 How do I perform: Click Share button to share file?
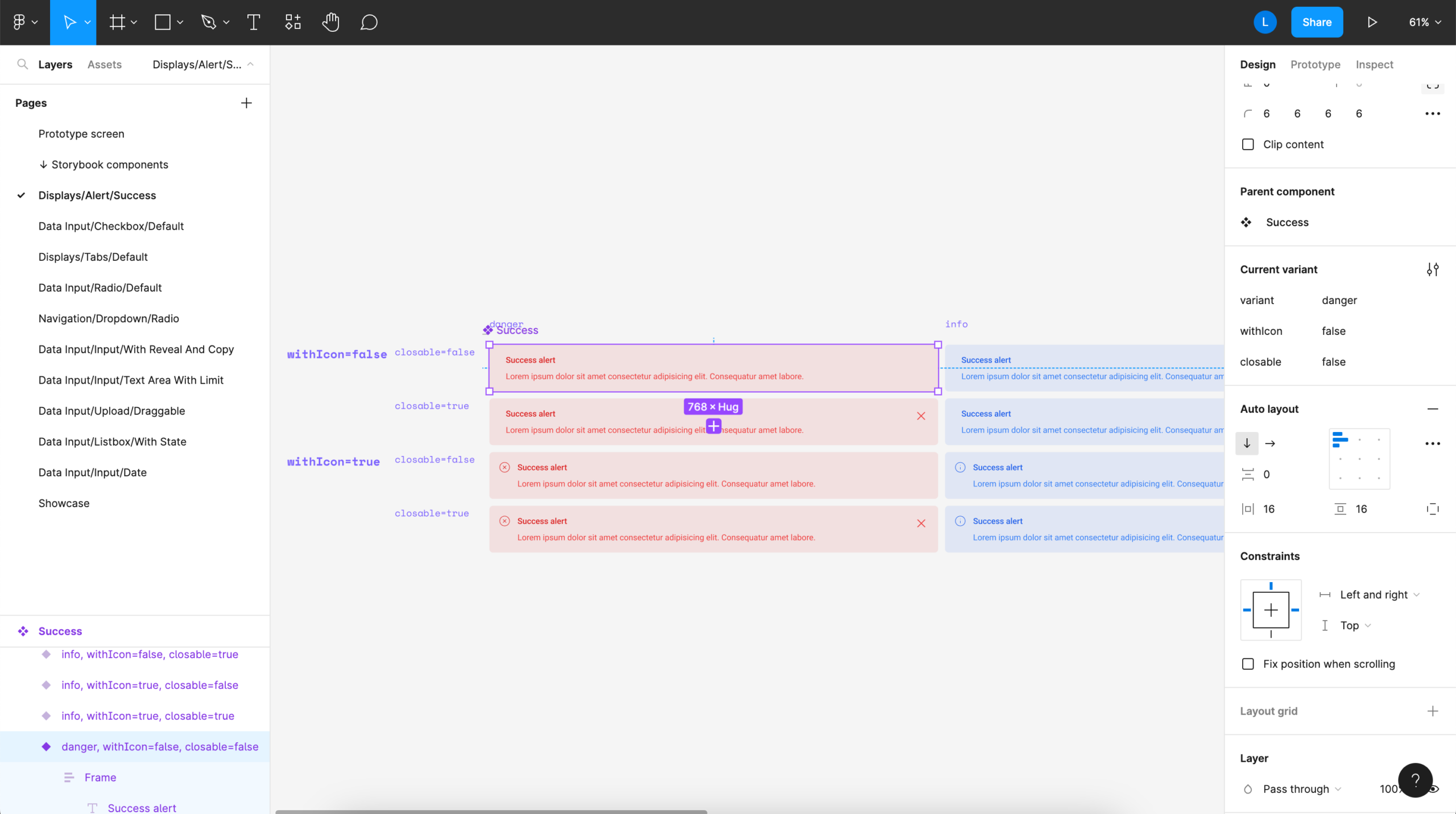1317,22
